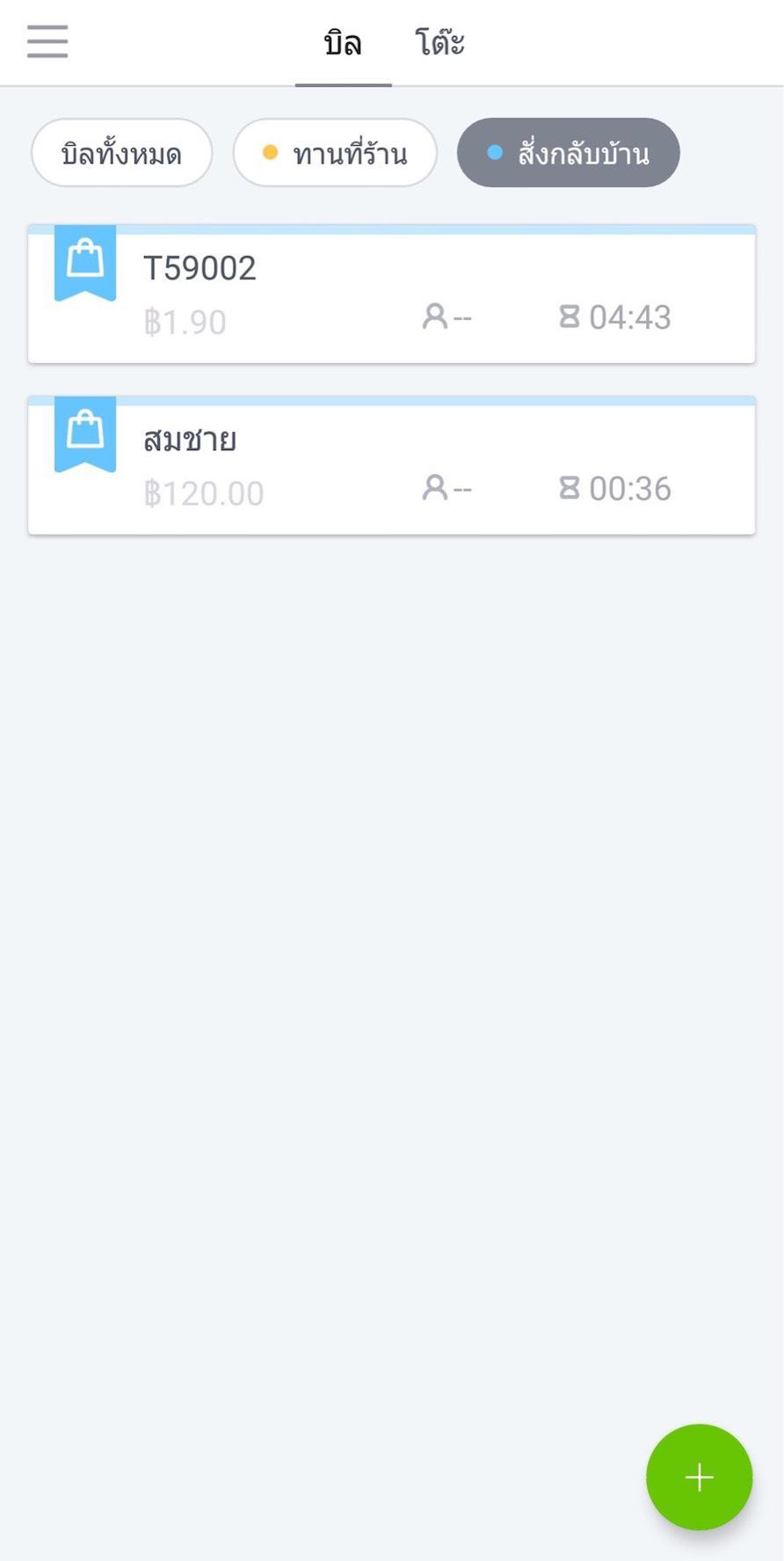Viewport: 784px width, 1561px height.
Task: Click the ฿1.90 amount on T59002
Action: click(185, 322)
